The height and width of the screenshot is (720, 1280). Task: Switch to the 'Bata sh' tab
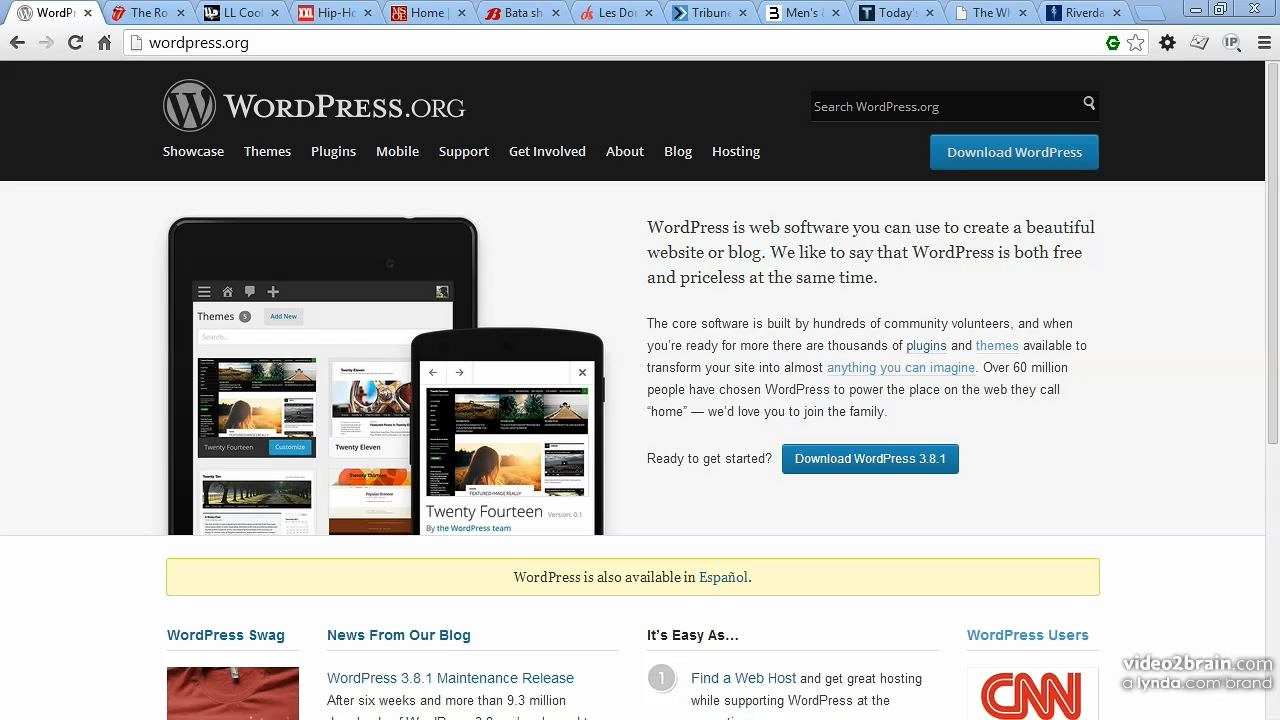(x=524, y=13)
